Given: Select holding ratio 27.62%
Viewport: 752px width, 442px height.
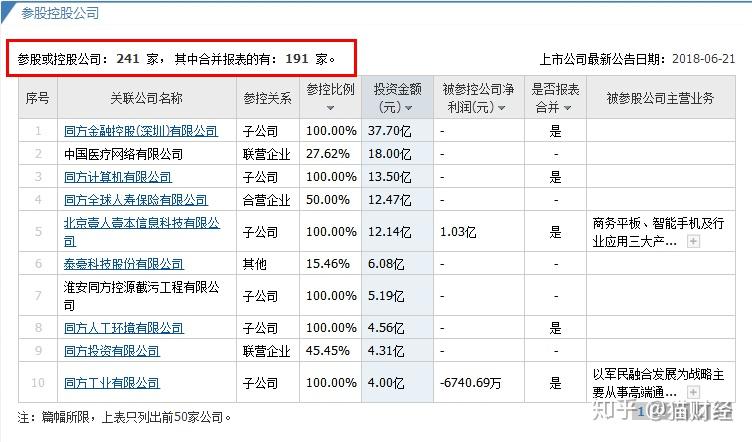Looking at the screenshot, I should [328, 154].
